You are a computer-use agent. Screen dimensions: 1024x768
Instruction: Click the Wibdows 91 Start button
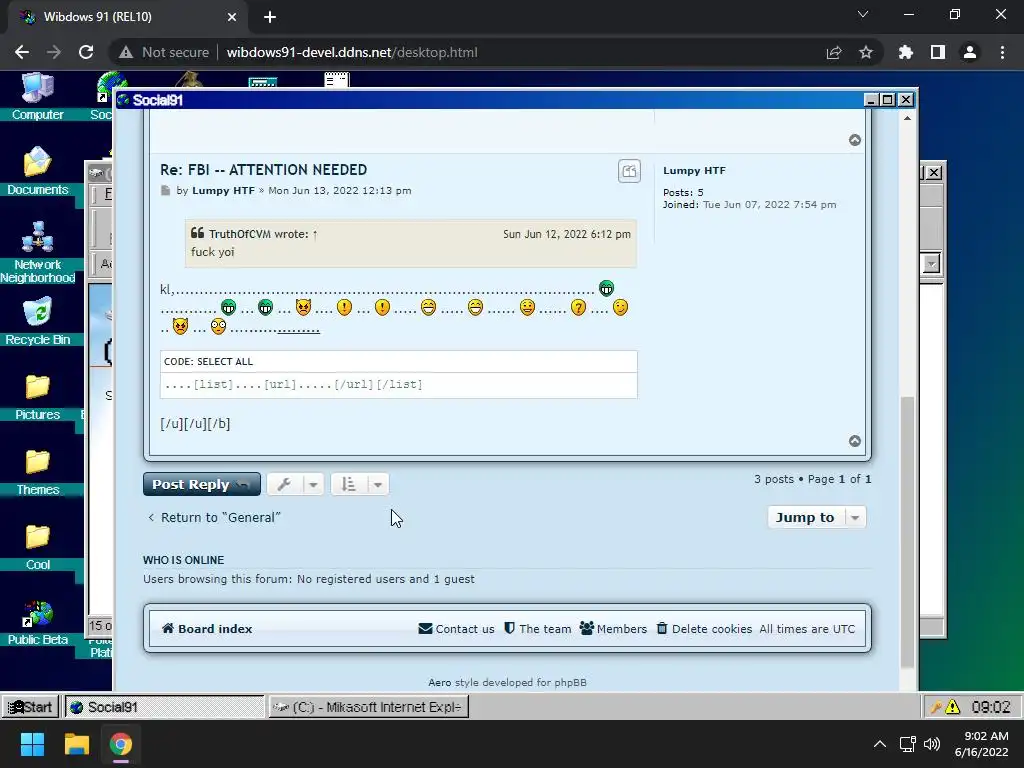coord(30,707)
